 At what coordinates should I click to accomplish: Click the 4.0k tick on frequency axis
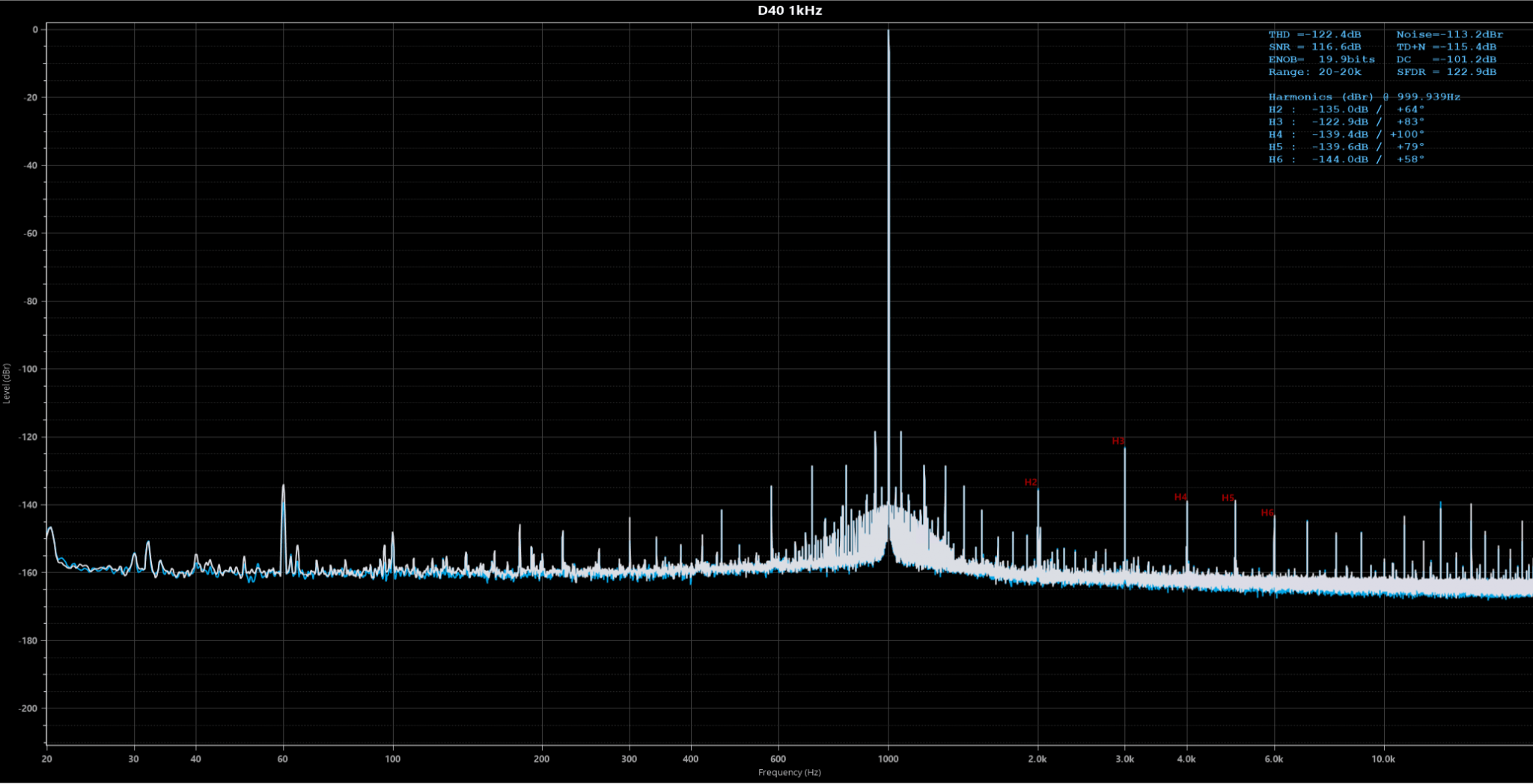tap(1186, 759)
